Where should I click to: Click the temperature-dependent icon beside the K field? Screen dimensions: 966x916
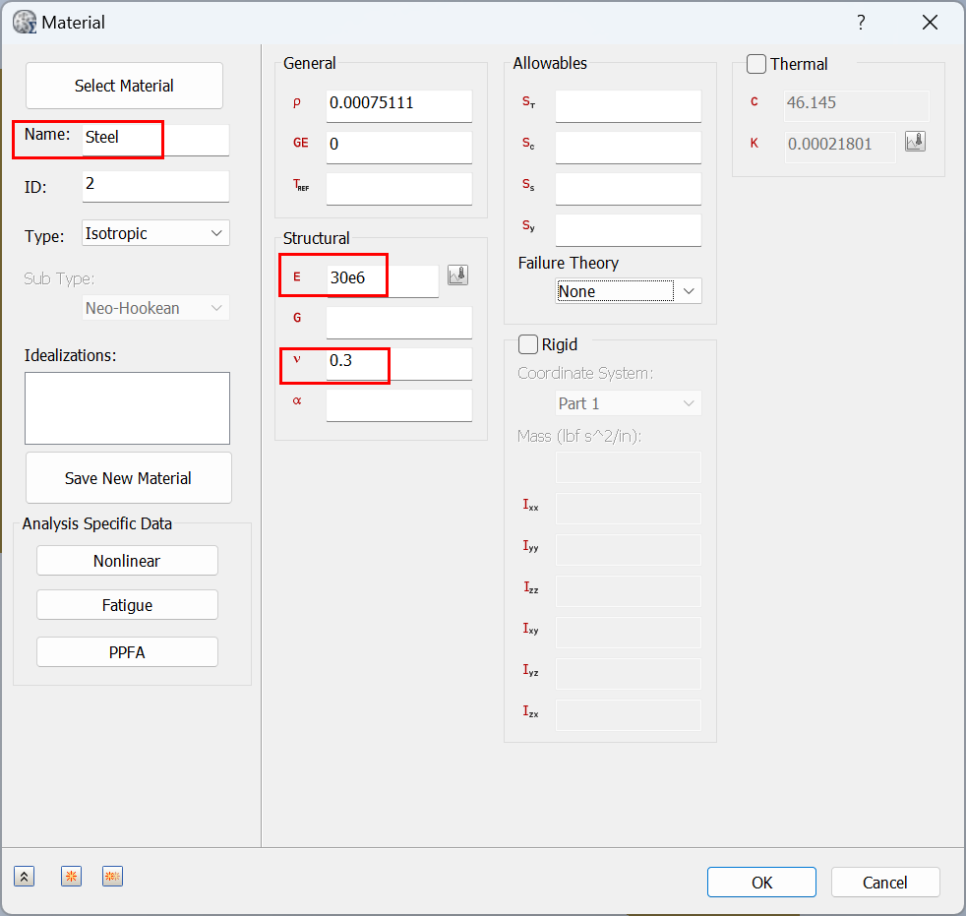915,142
